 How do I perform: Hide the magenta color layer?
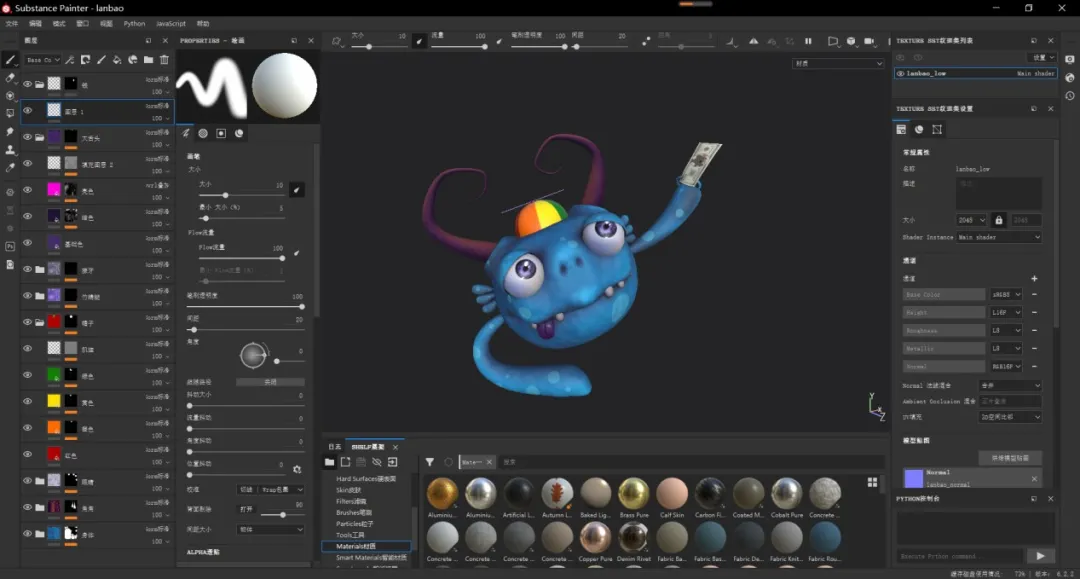[27, 189]
